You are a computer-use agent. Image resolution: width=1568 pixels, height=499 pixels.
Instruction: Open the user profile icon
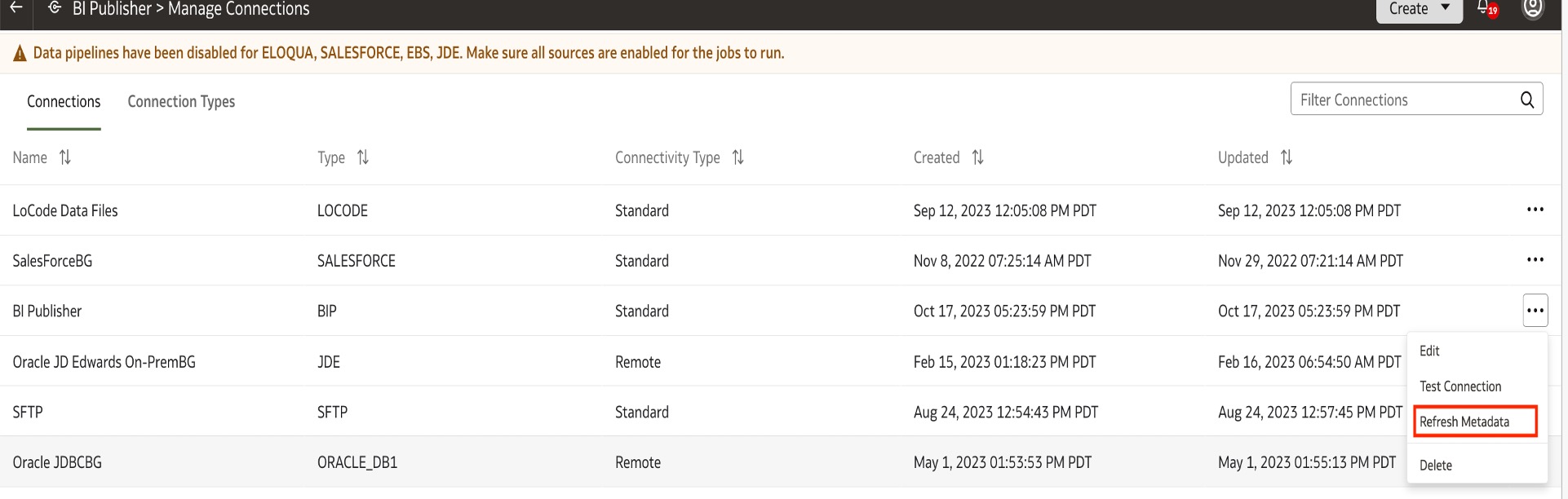(x=1533, y=9)
